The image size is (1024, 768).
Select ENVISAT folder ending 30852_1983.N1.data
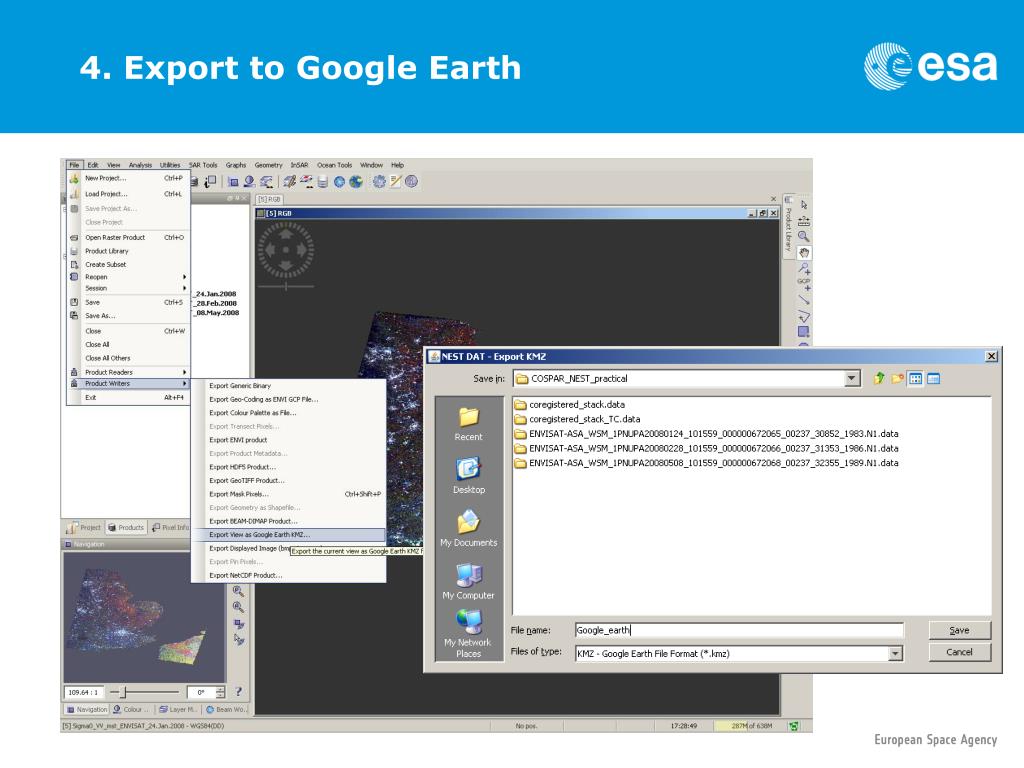point(707,434)
